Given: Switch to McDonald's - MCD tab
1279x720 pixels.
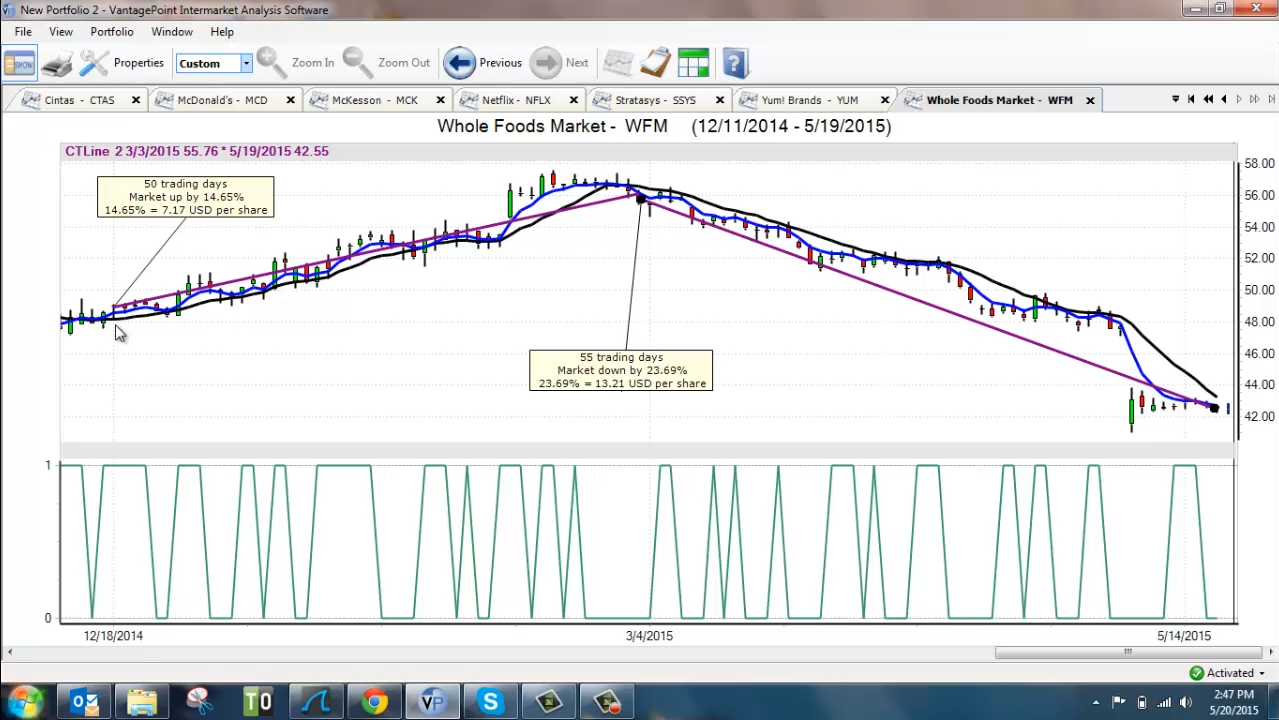Looking at the screenshot, I should click(222, 100).
